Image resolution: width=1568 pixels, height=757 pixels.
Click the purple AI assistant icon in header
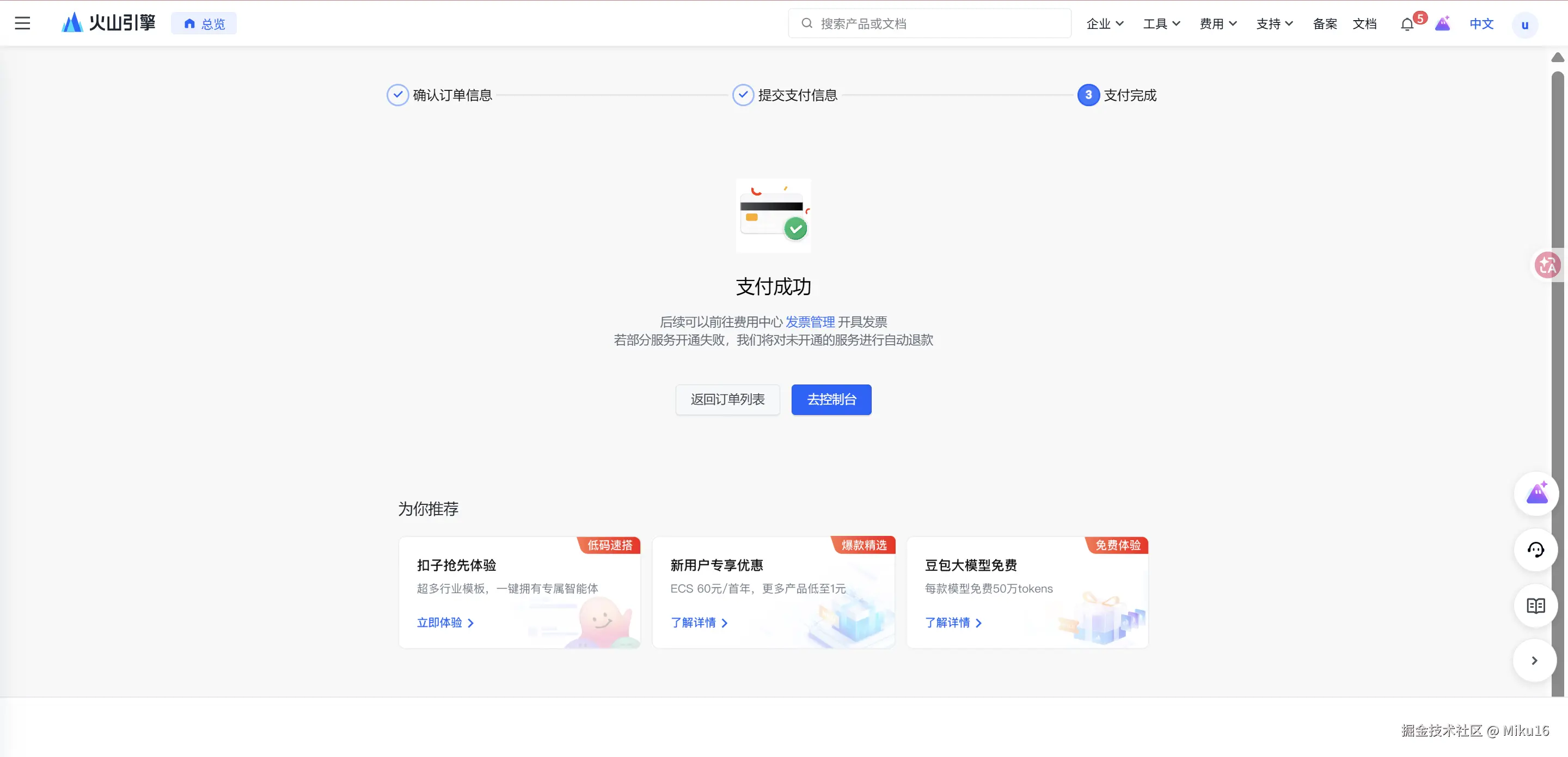pyautogui.click(x=1443, y=24)
